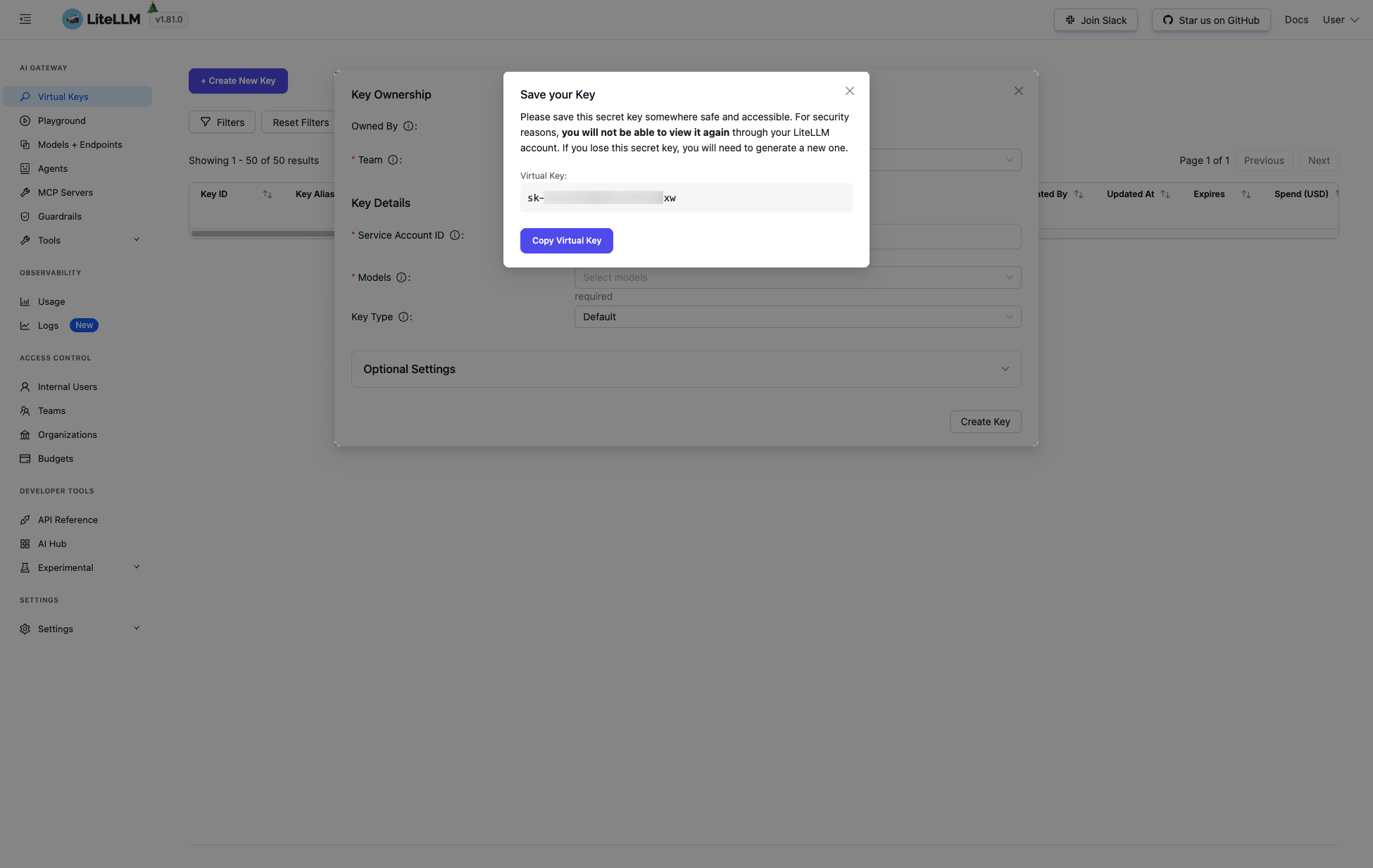The image size is (1373, 868).
Task: Open MCP Servers from the sidebar
Action: coord(65,192)
